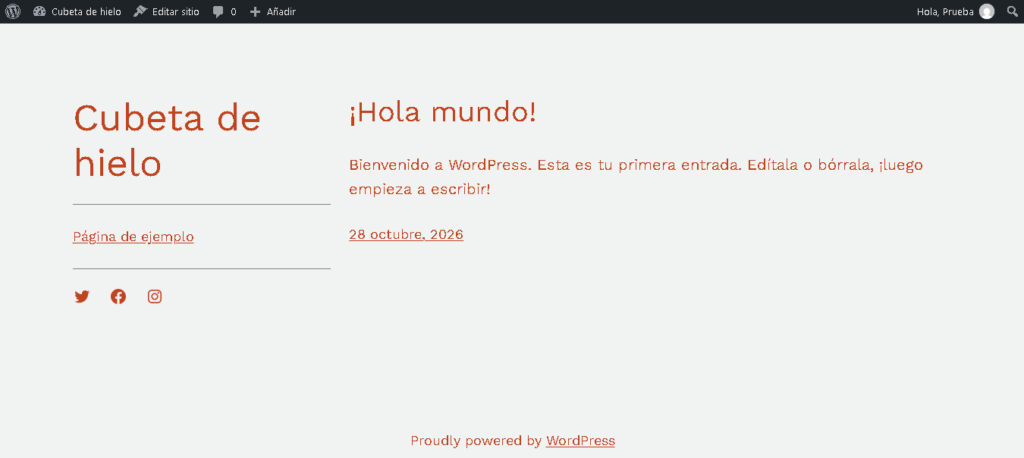Click the Bienvenido a WordPress paragraph text
Screen dimensions: 1024x458
click(636, 176)
